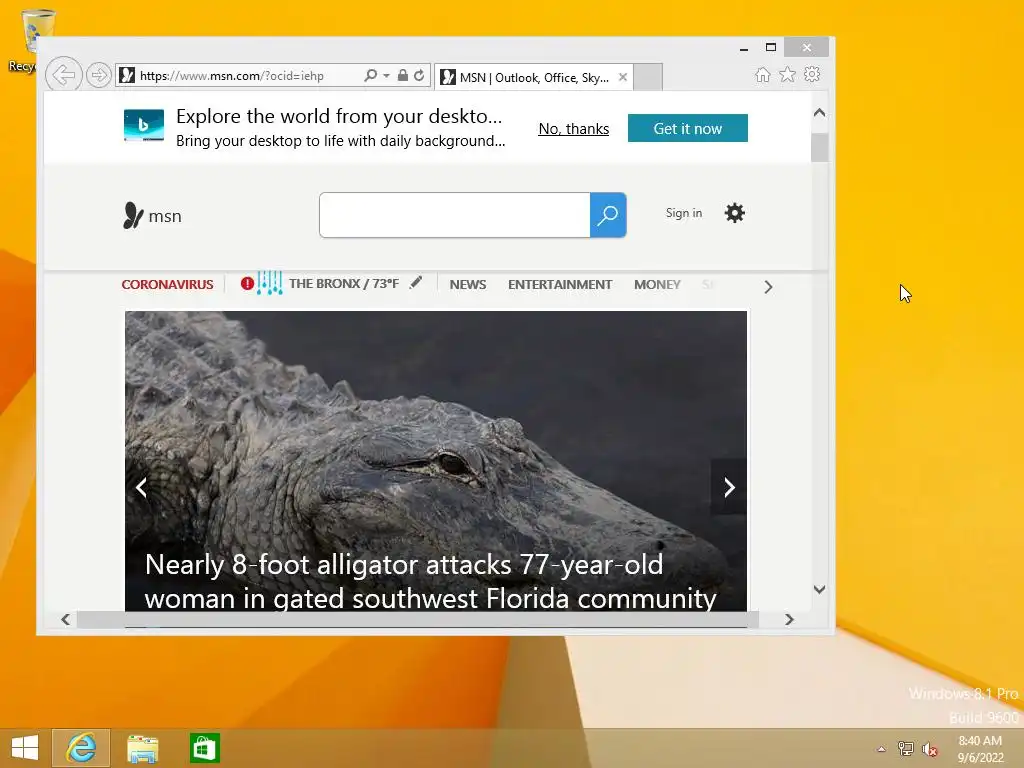This screenshot has width=1024, height=768.
Task: Open the Windows Start button
Action: click(x=25, y=748)
